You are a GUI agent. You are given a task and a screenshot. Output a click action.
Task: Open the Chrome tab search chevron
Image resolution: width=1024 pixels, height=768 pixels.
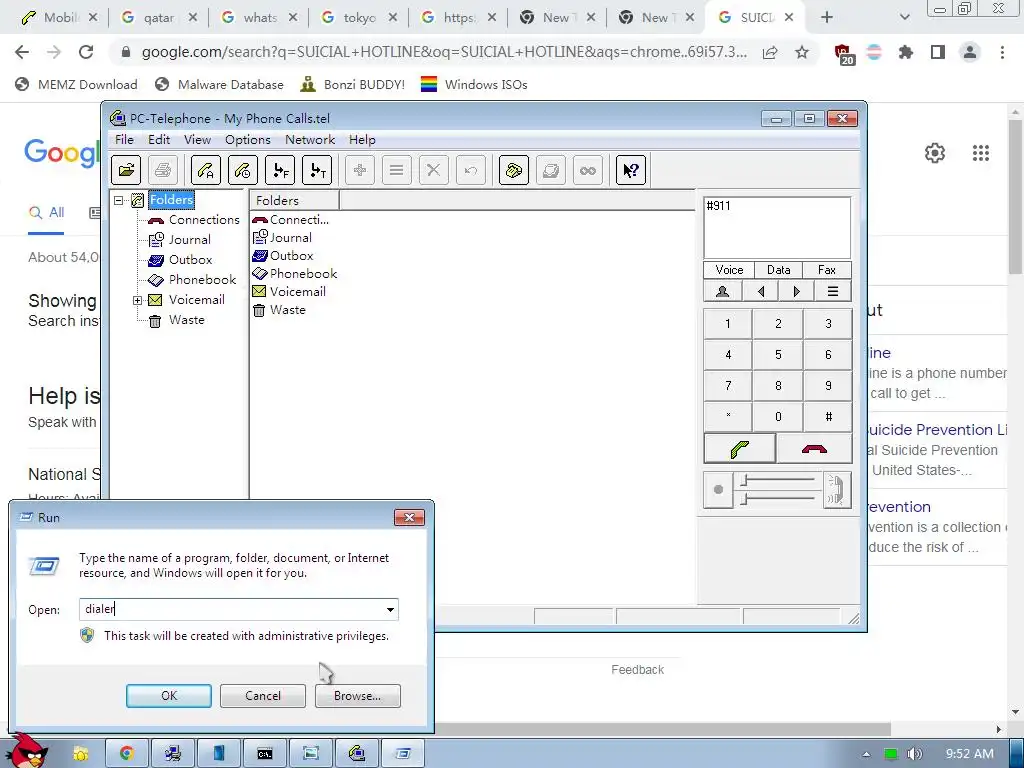tap(904, 17)
